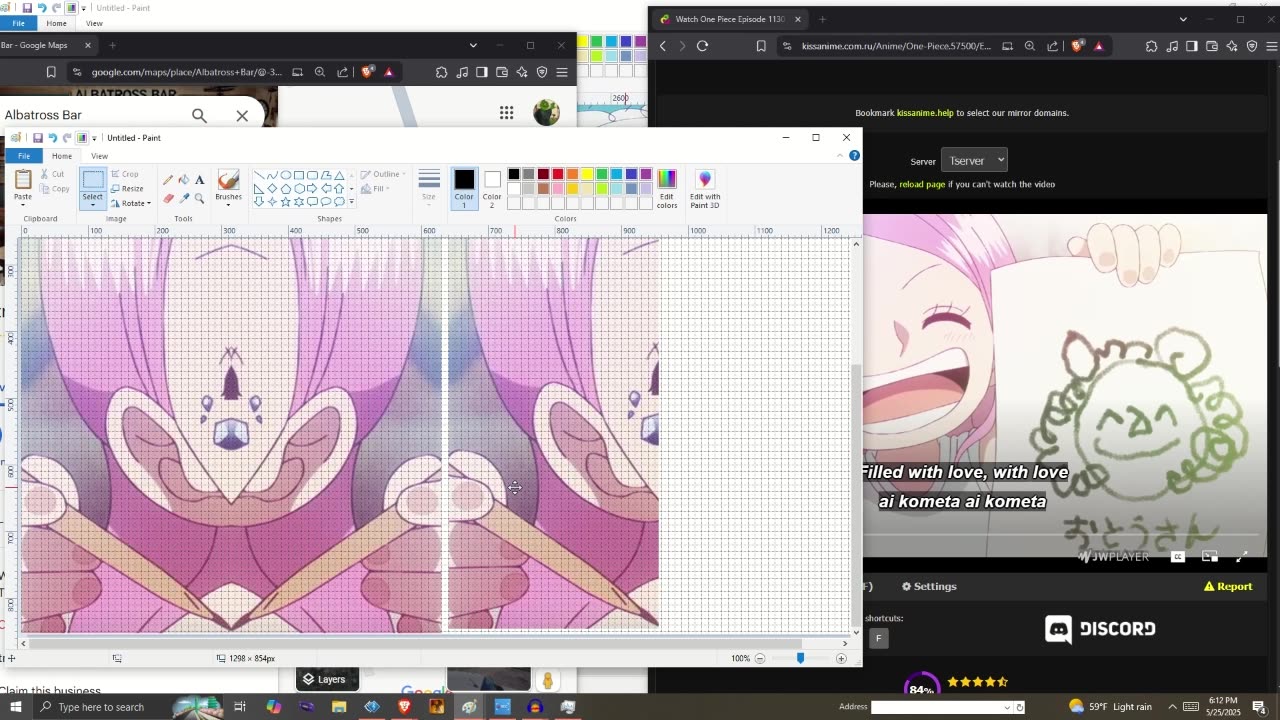Select Color 2 background swatch

point(492,188)
